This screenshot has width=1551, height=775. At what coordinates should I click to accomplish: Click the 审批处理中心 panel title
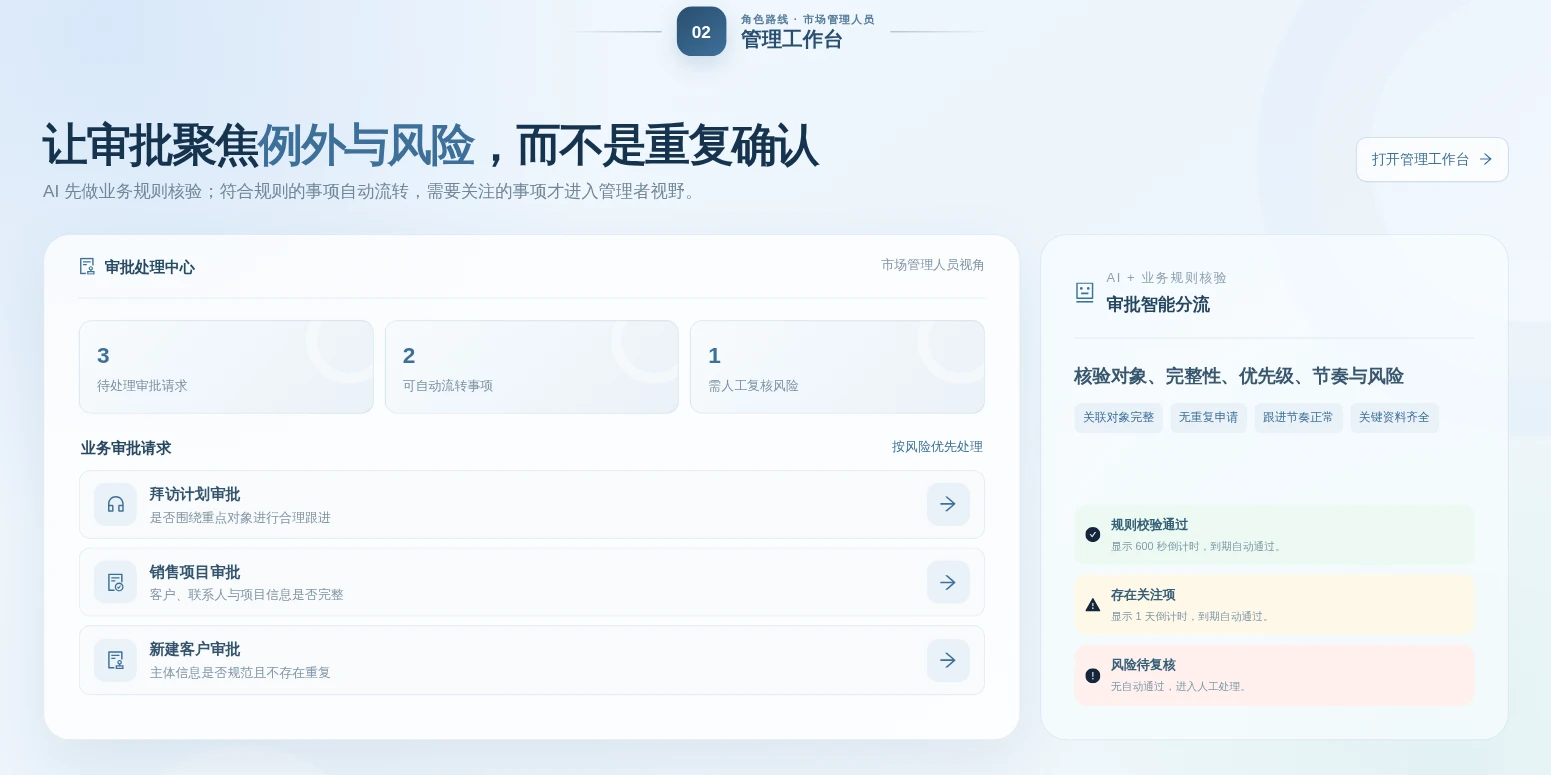[149, 267]
